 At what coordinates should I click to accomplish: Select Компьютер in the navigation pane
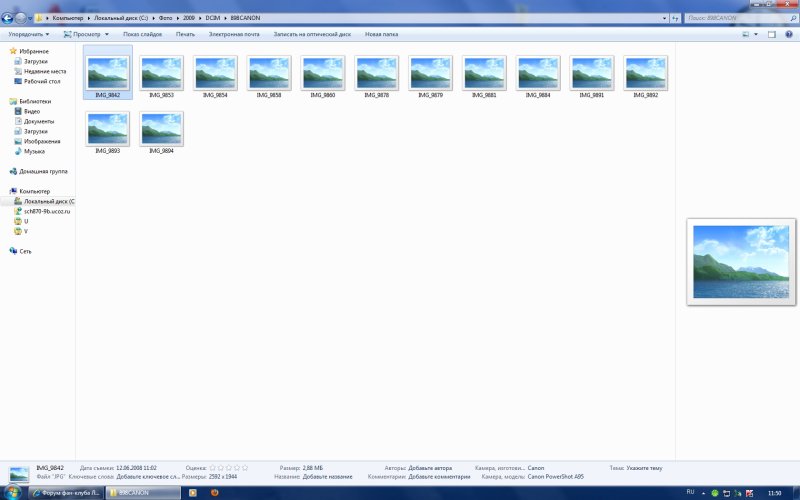click(34, 191)
